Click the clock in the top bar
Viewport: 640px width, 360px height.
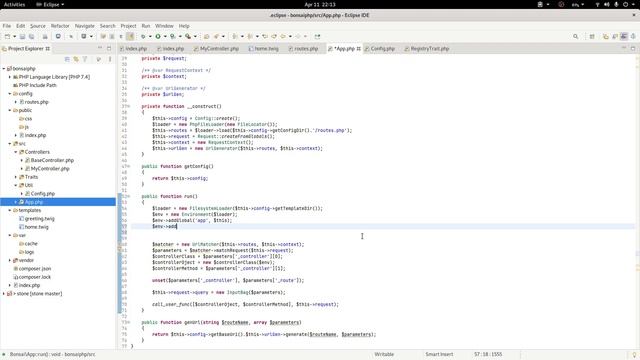click(x=320, y=4)
